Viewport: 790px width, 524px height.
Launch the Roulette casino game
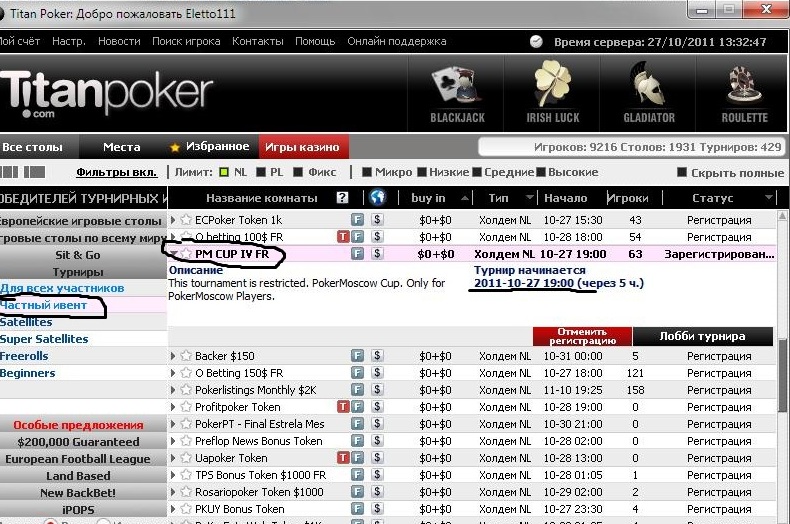(744, 94)
